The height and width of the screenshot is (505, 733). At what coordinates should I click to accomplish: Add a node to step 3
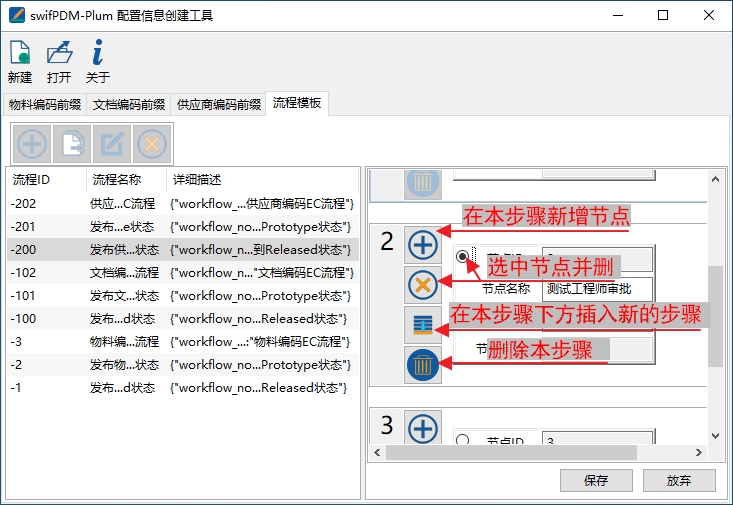click(x=423, y=429)
